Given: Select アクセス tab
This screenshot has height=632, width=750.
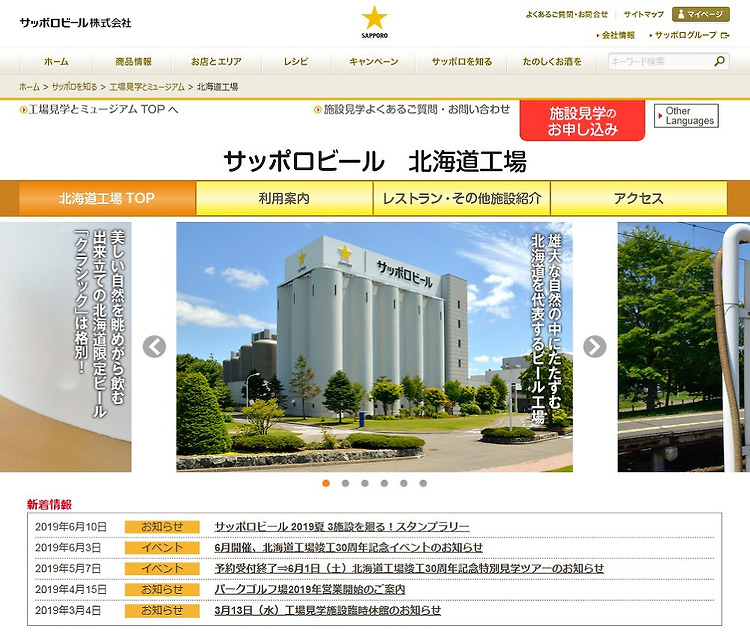Looking at the screenshot, I should pos(639,198).
